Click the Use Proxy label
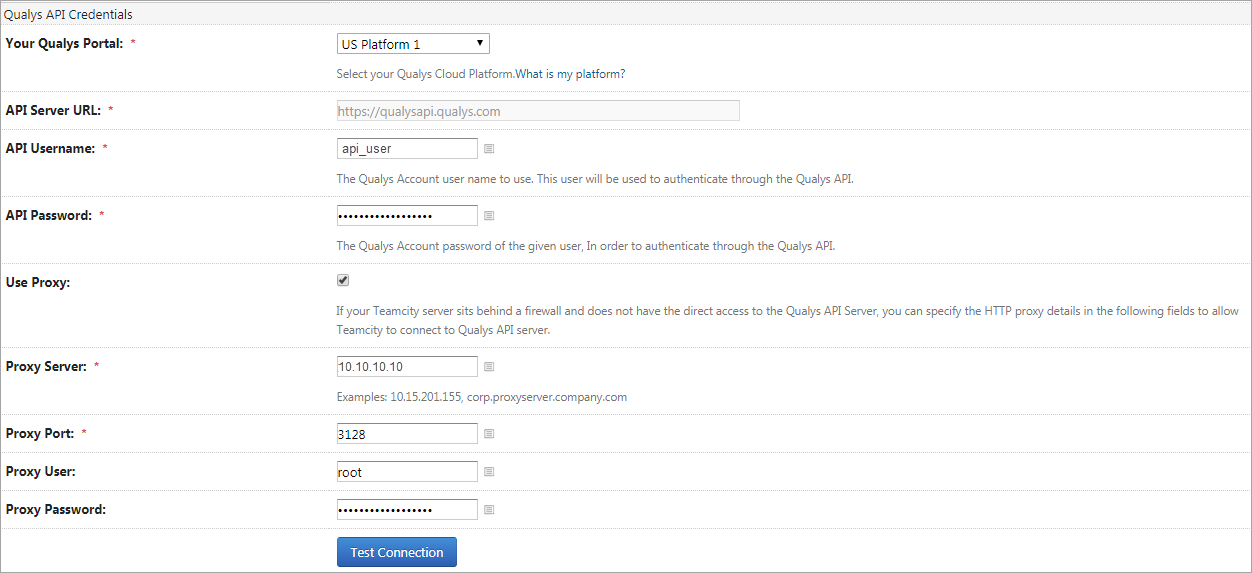1252x573 pixels. 38,282
